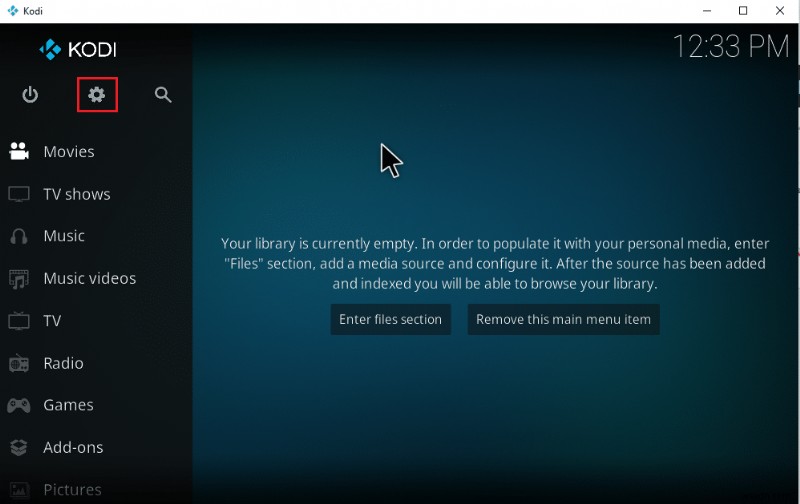Open the power options icon
The height and width of the screenshot is (504, 800).
pyautogui.click(x=30, y=95)
